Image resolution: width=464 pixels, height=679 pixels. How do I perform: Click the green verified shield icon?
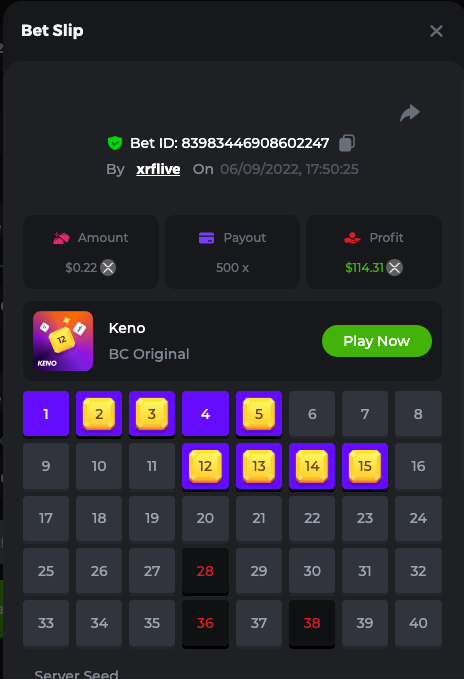(x=115, y=143)
